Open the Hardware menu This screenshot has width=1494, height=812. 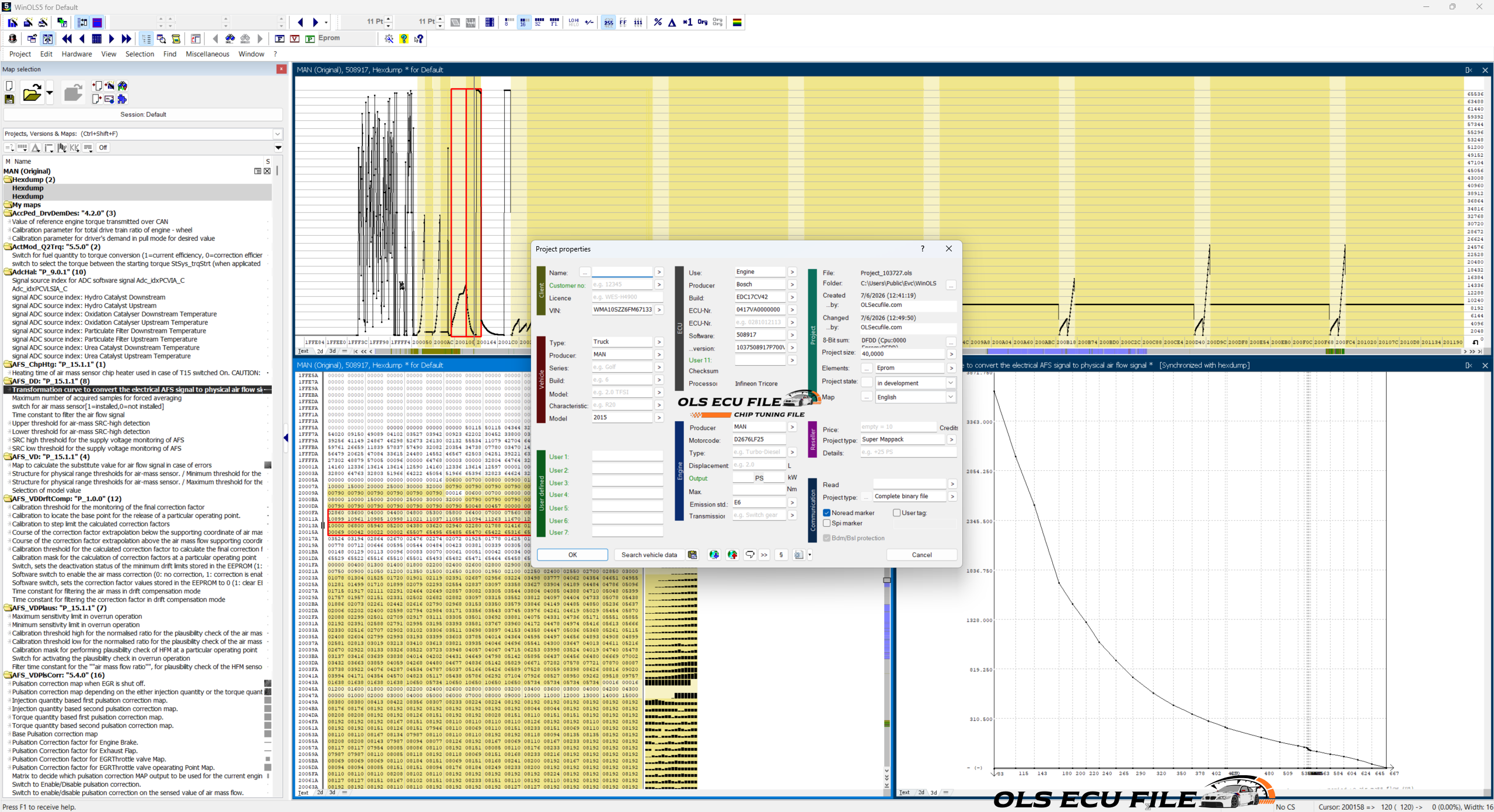click(x=77, y=54)
